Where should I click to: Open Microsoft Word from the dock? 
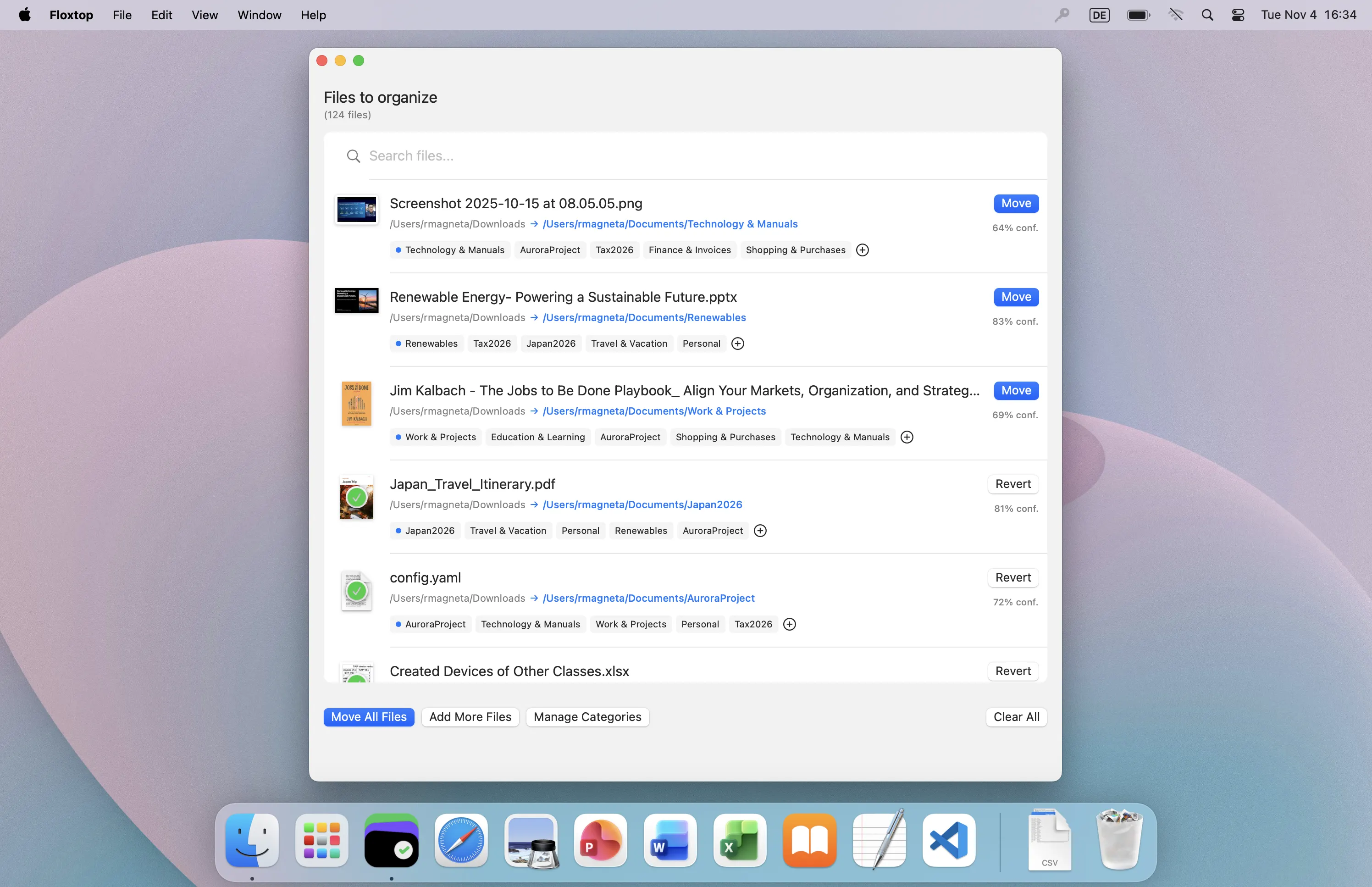[x=669, y=840]
